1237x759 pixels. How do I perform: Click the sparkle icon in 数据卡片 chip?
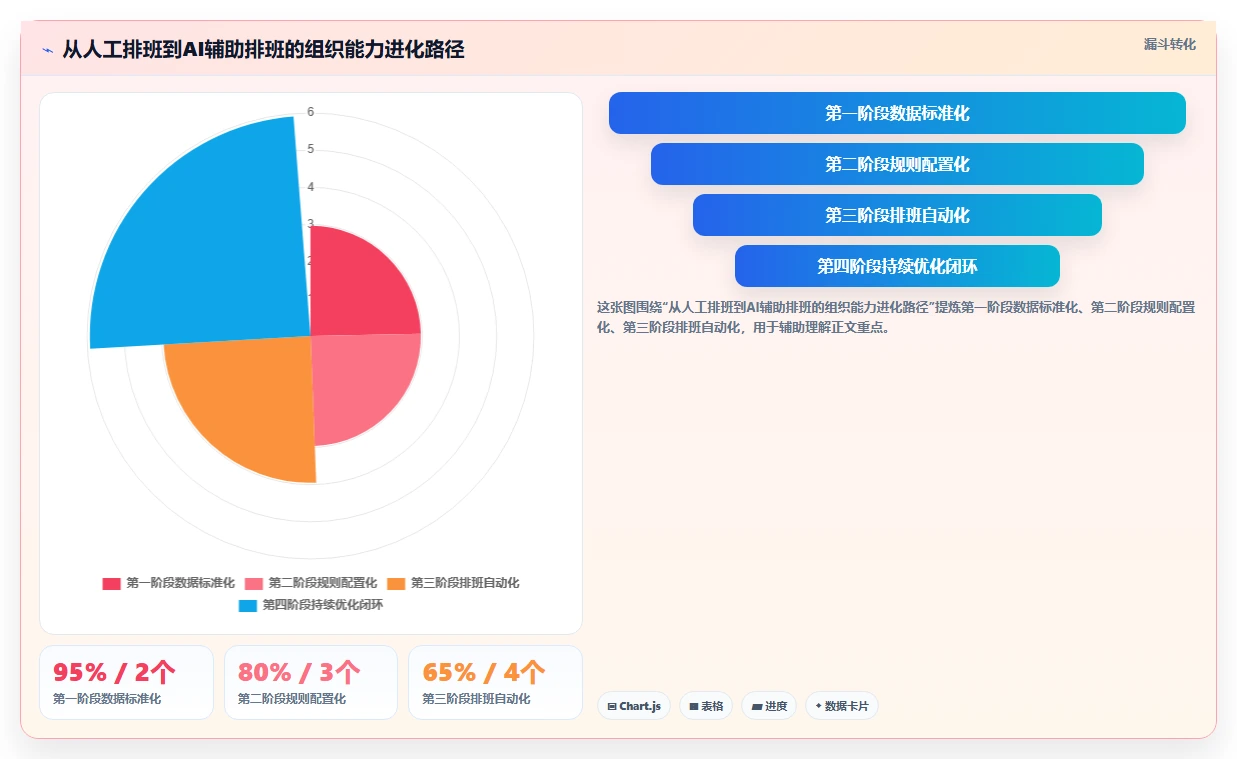pos(818,706)
